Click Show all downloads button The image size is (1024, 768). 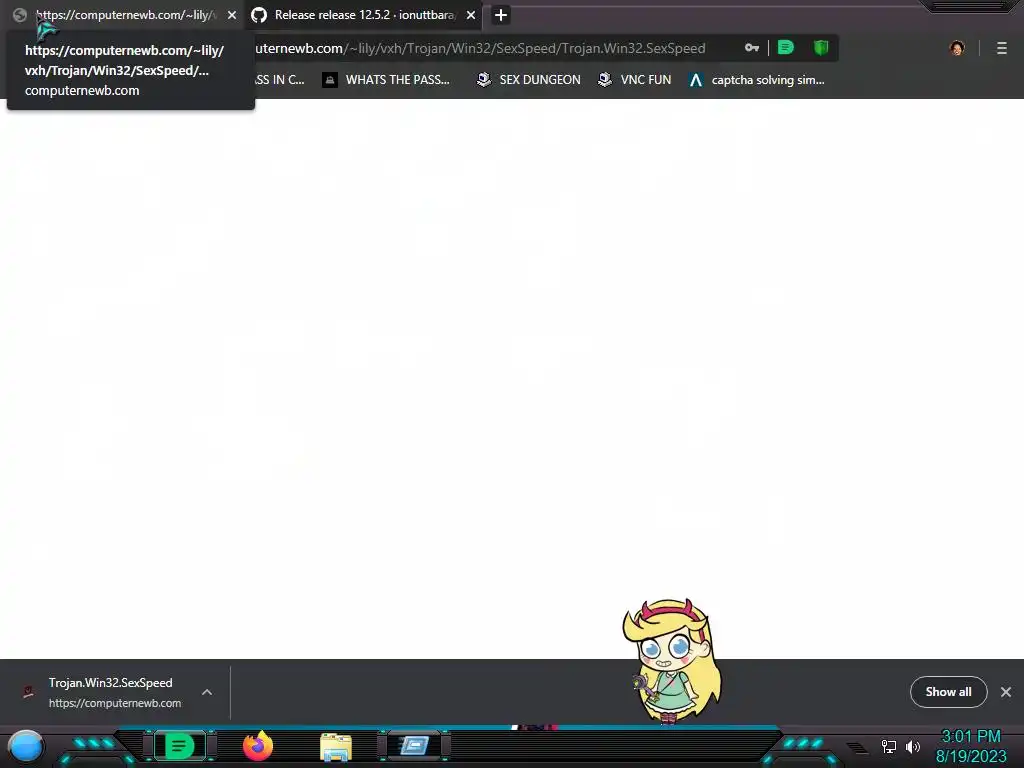click(x=948, y=692)
